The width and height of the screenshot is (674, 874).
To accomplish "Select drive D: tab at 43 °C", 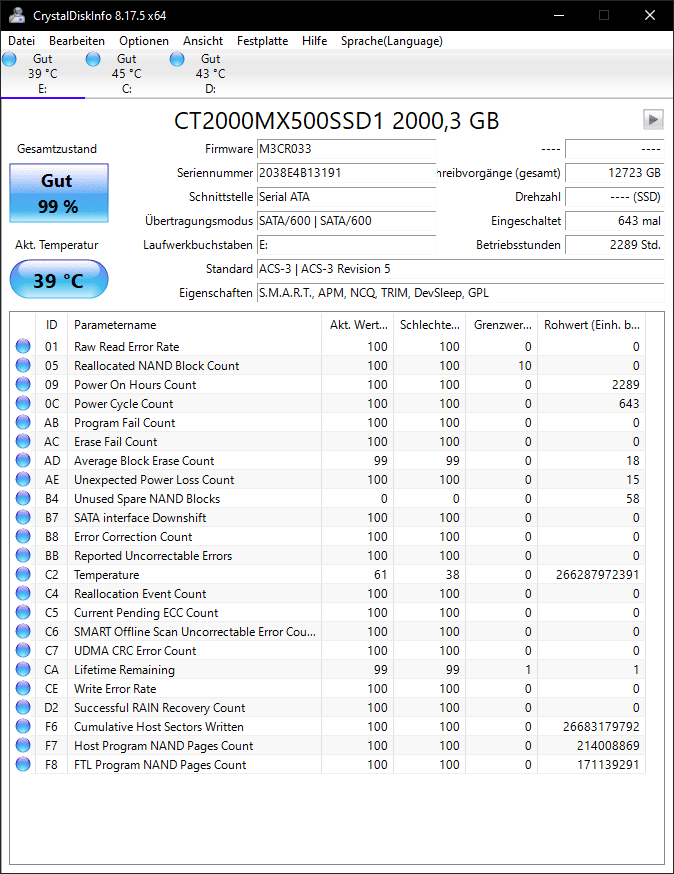I will [211, 74].
